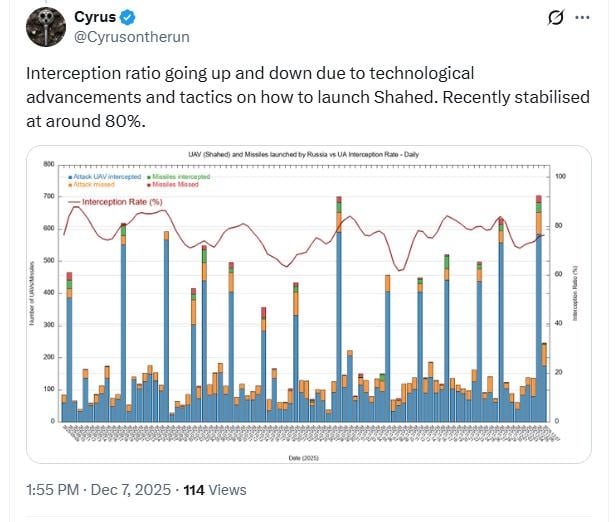Click the blue Attack UAV intercepted legend marker
The image size is (616, 522).
point(72,176)
